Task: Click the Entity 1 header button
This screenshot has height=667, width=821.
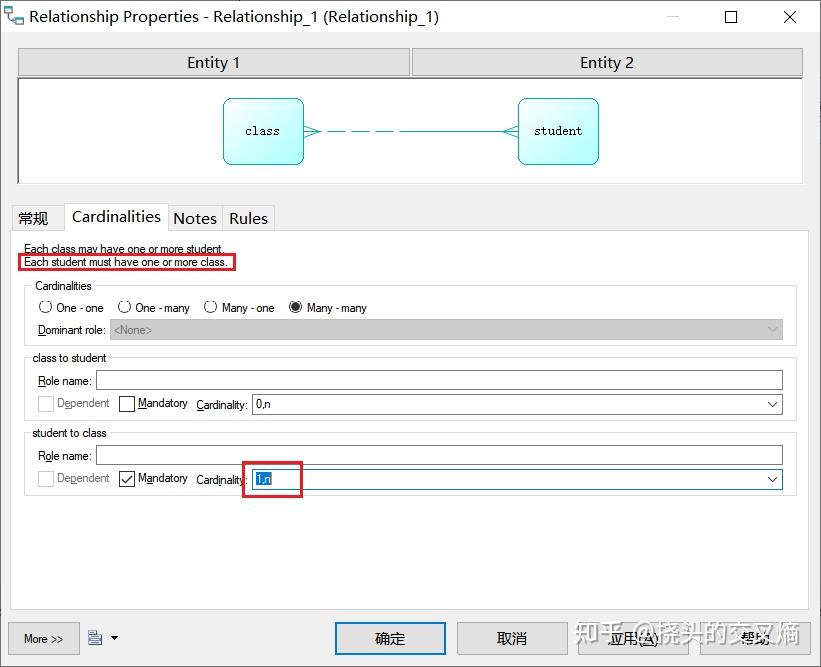Action: (213, 62)
